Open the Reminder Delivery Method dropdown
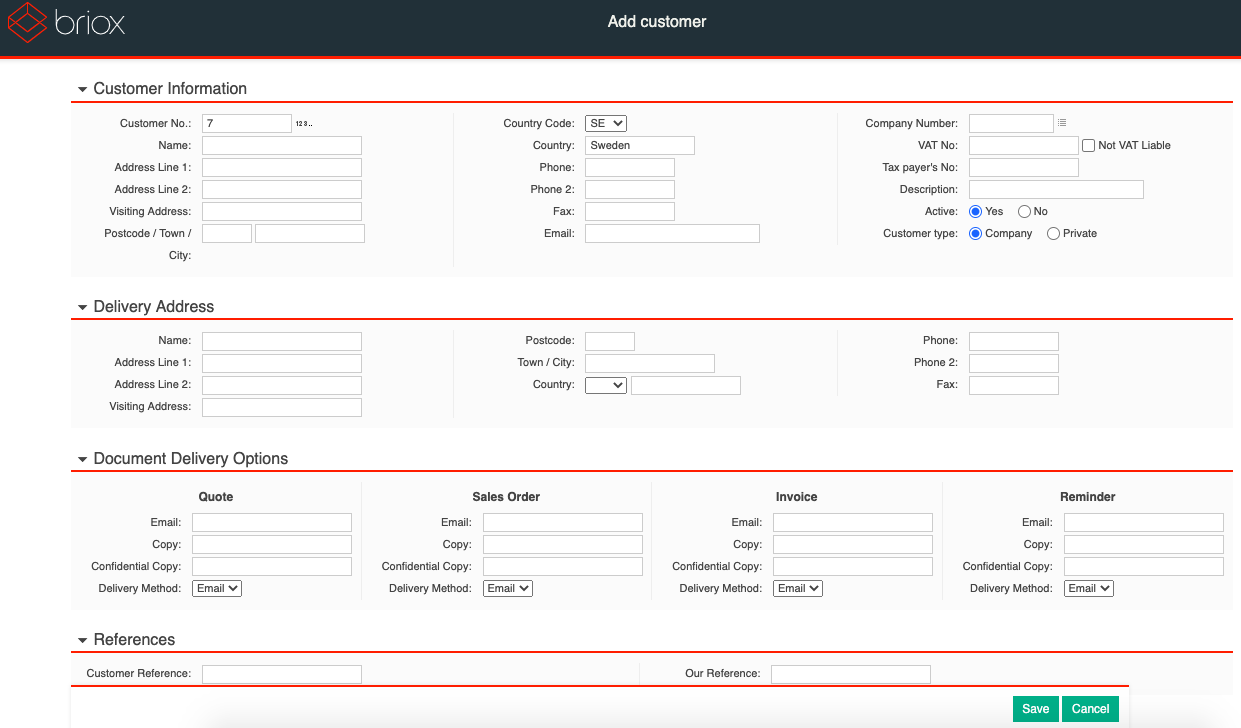 pyautogui.click(x=1089, y=588)
